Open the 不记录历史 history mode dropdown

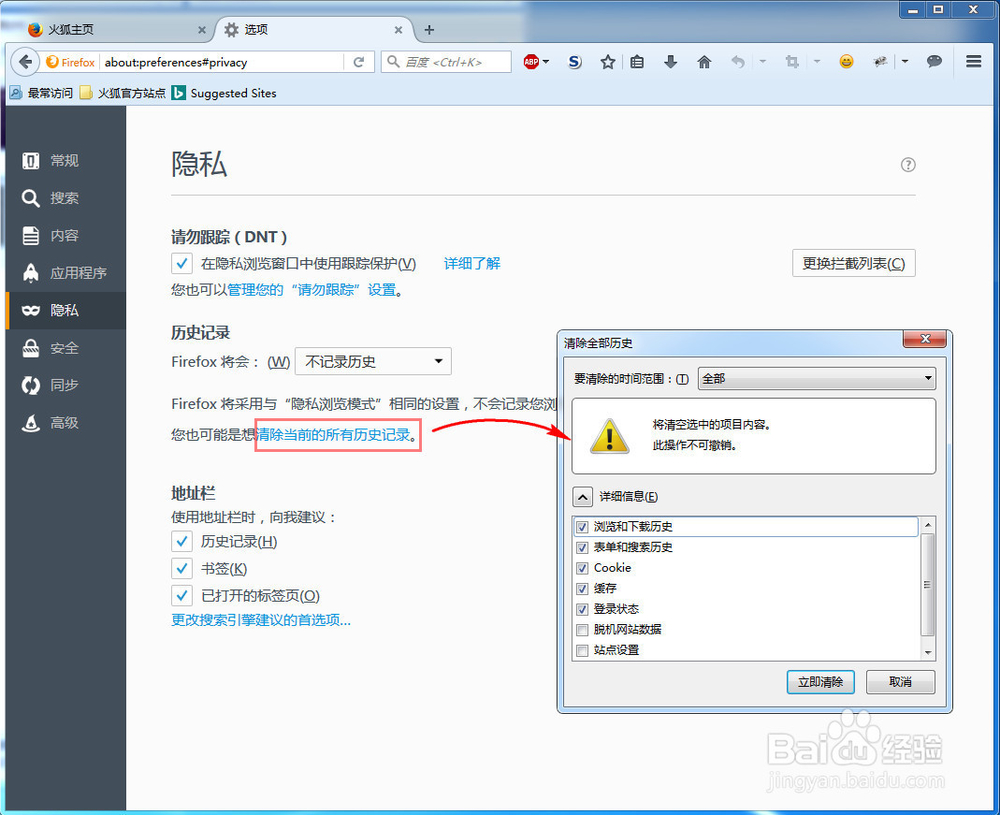tap(373, 362)
